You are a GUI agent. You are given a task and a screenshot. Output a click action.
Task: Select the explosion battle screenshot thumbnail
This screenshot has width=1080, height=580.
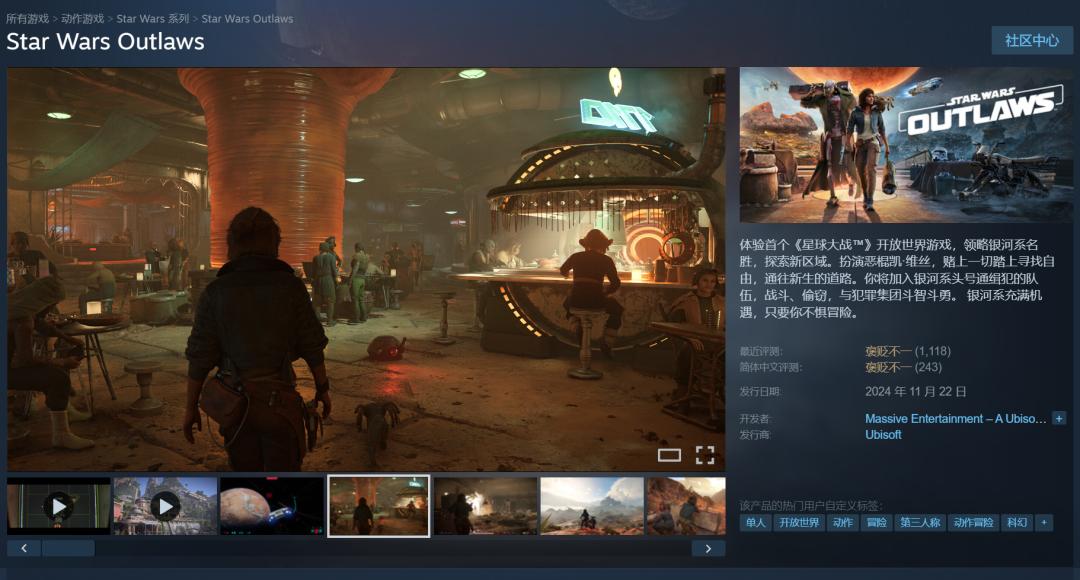(486, 506)
